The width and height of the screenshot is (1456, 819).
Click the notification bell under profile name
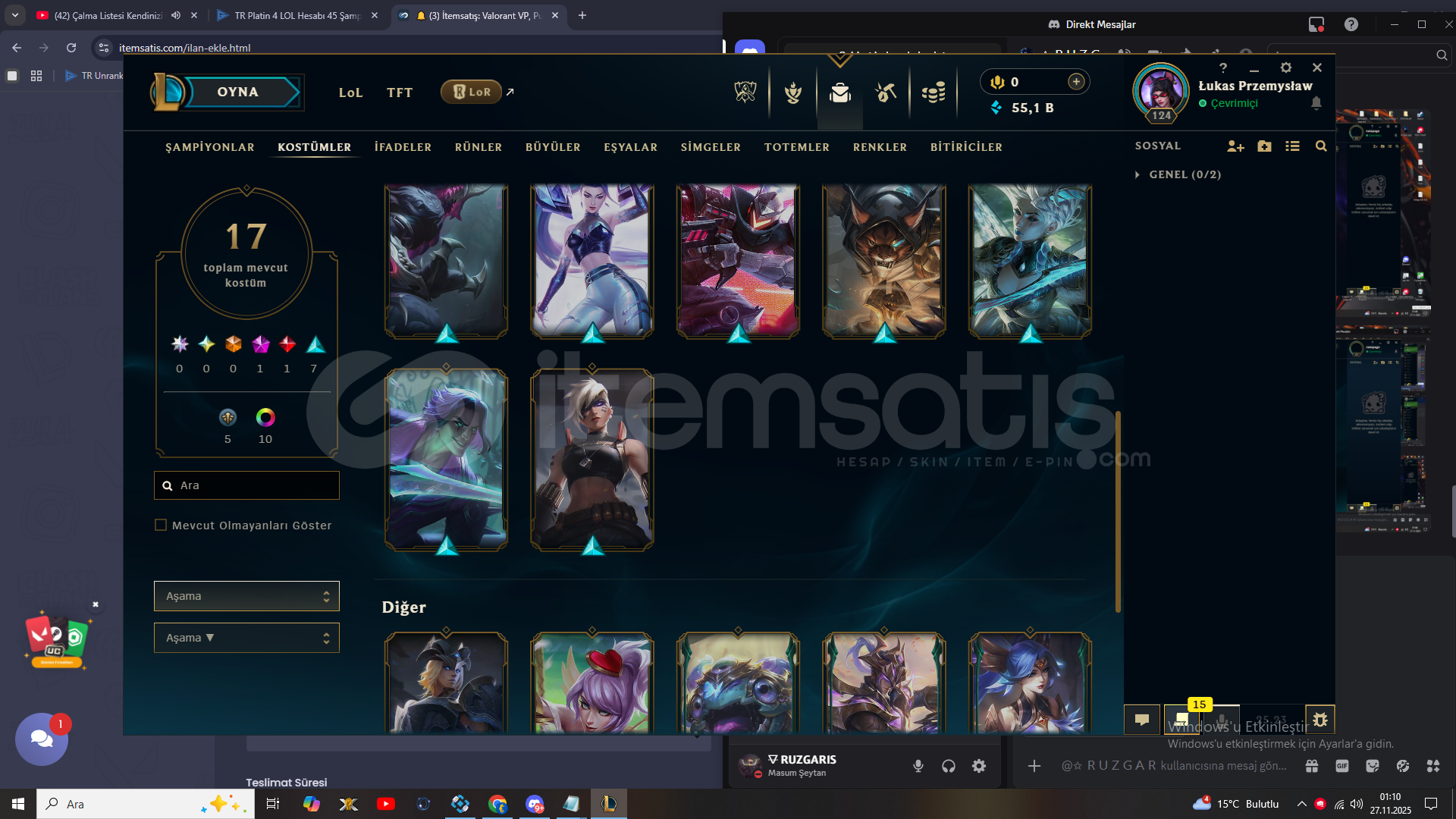[x=1316, y=103]
